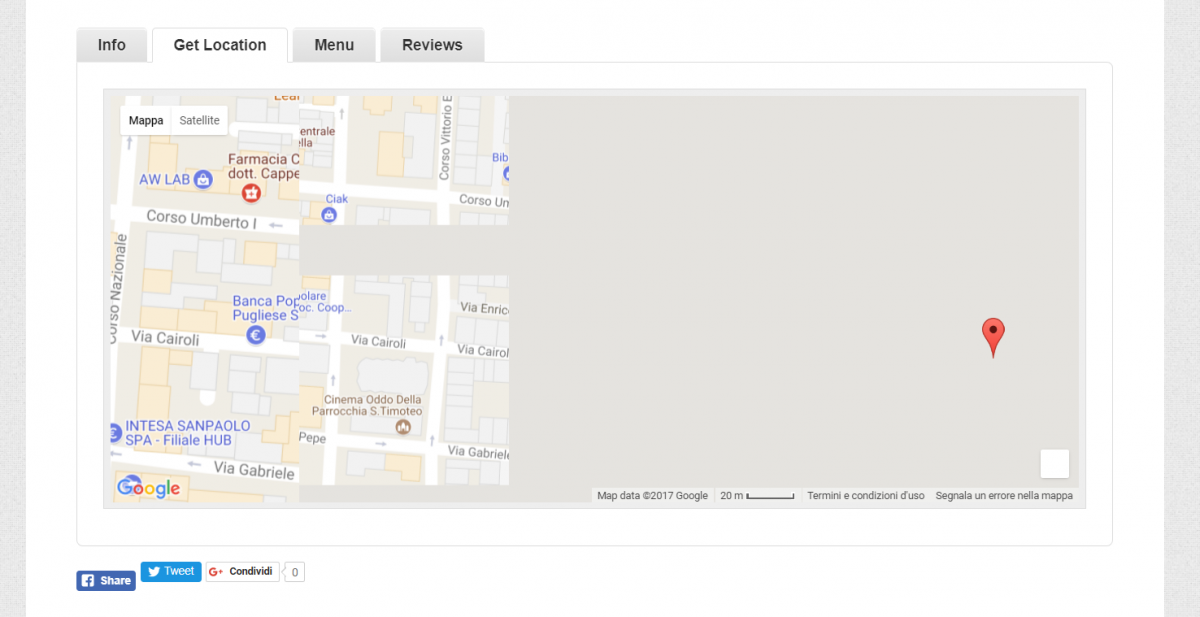Open the Info tab
Viewport: 1200px width, 617px height.
112,45
